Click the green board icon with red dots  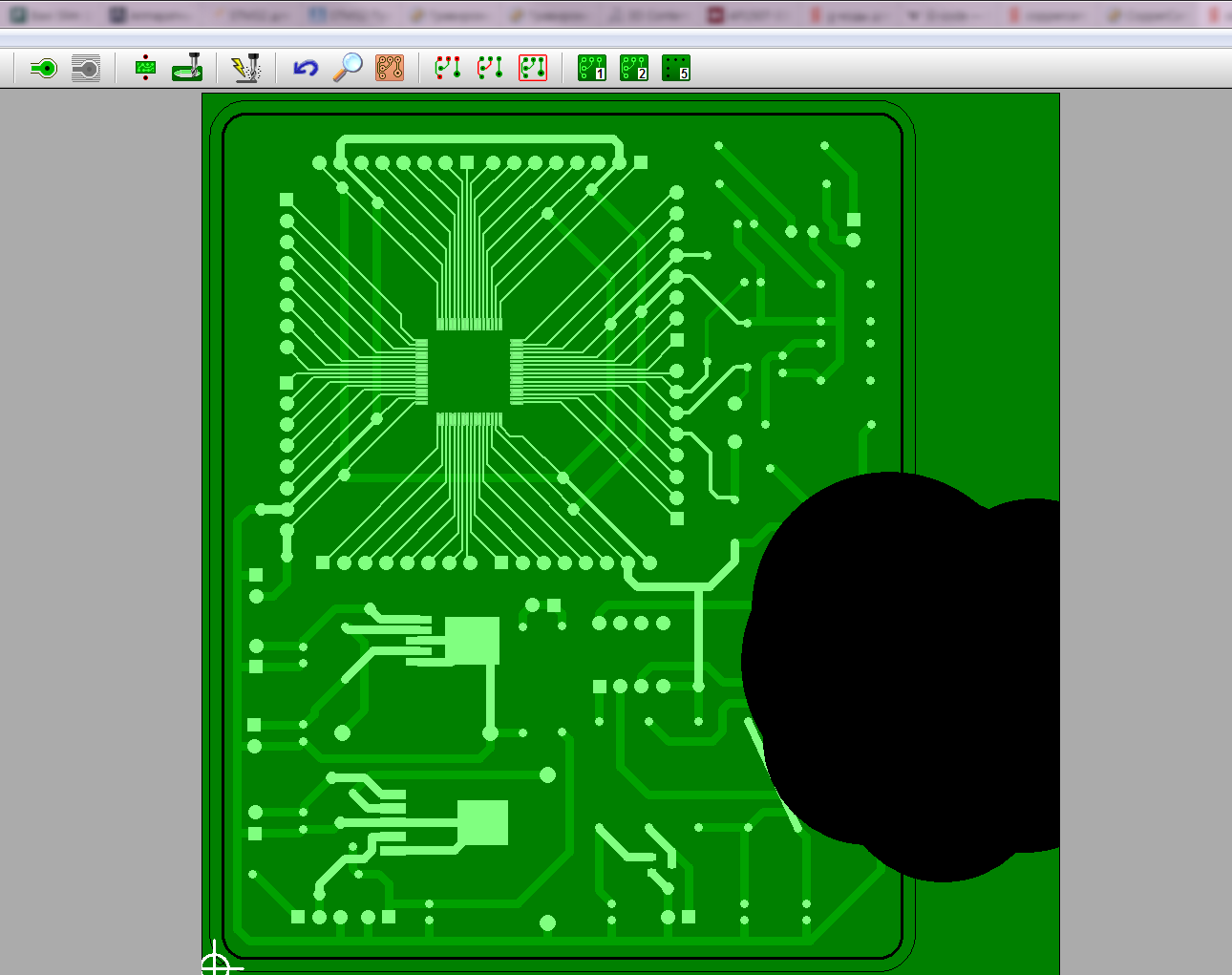145,68
